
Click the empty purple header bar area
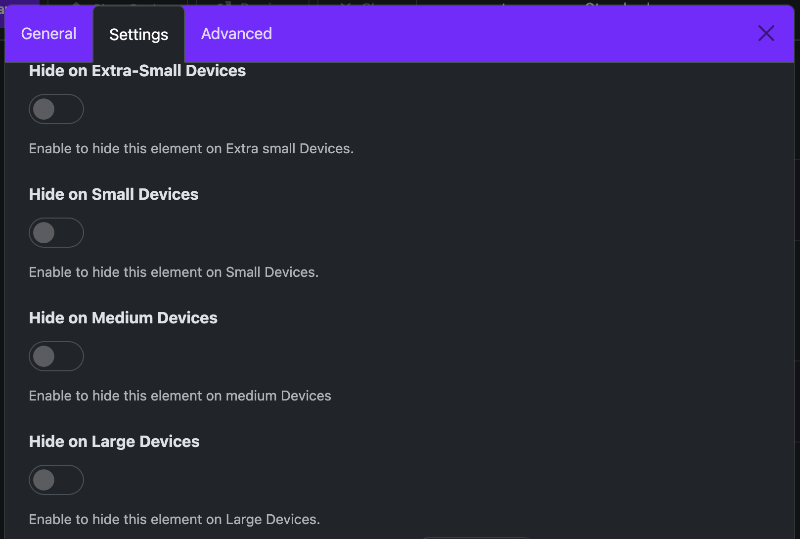(500, 34)
